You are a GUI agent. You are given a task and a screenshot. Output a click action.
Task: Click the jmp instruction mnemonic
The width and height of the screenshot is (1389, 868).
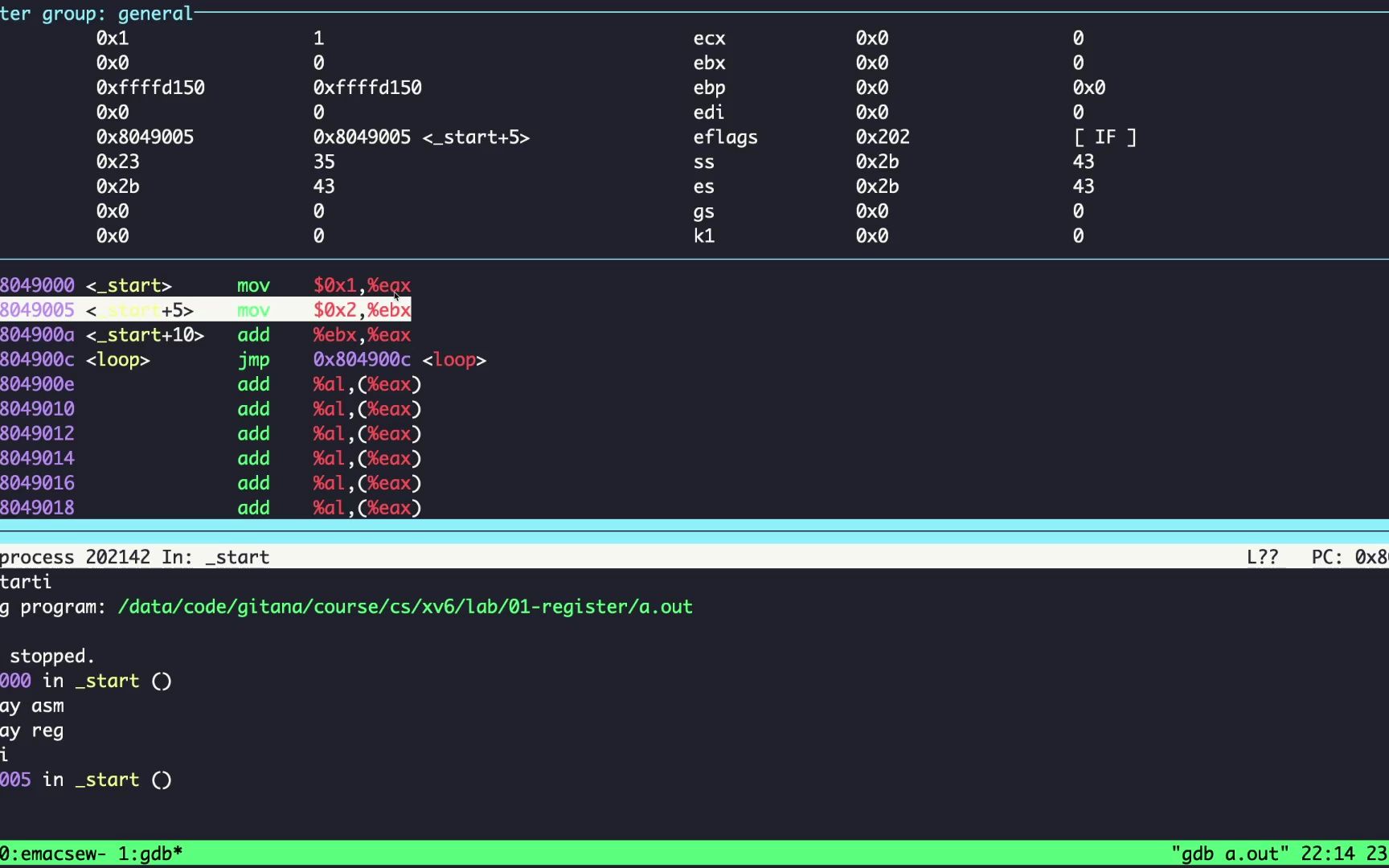(253, 361)
